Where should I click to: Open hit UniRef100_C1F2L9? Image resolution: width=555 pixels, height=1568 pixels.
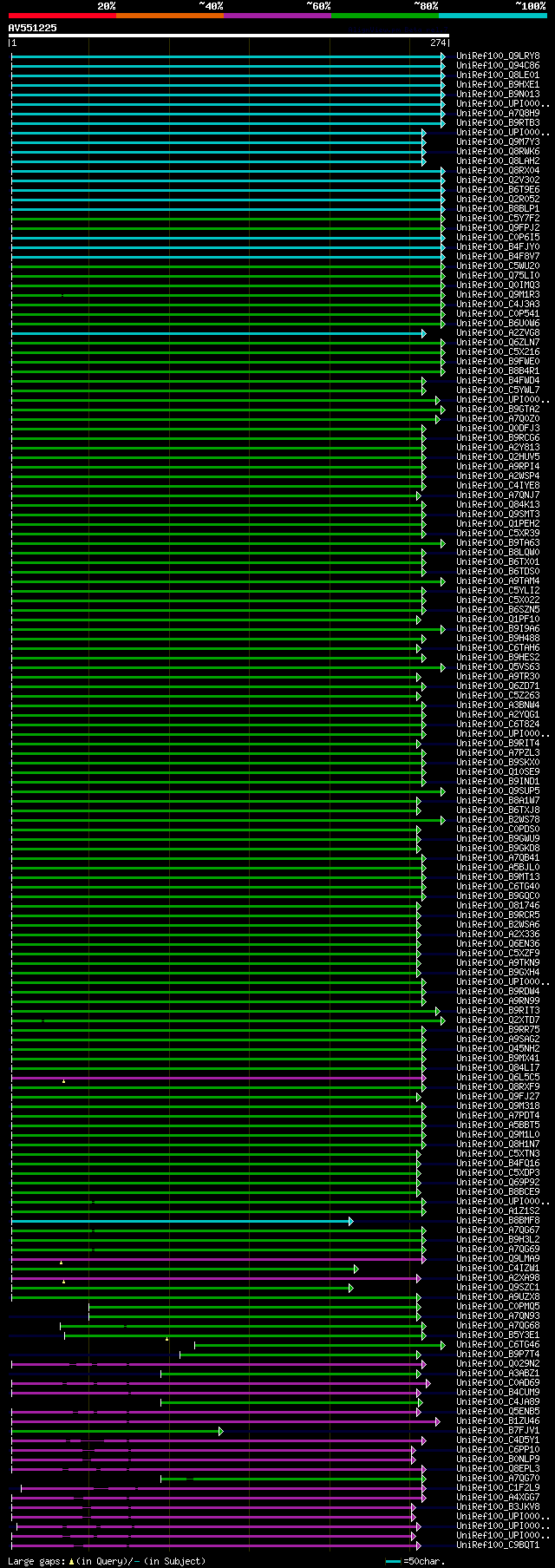[x=498, y=1487]
